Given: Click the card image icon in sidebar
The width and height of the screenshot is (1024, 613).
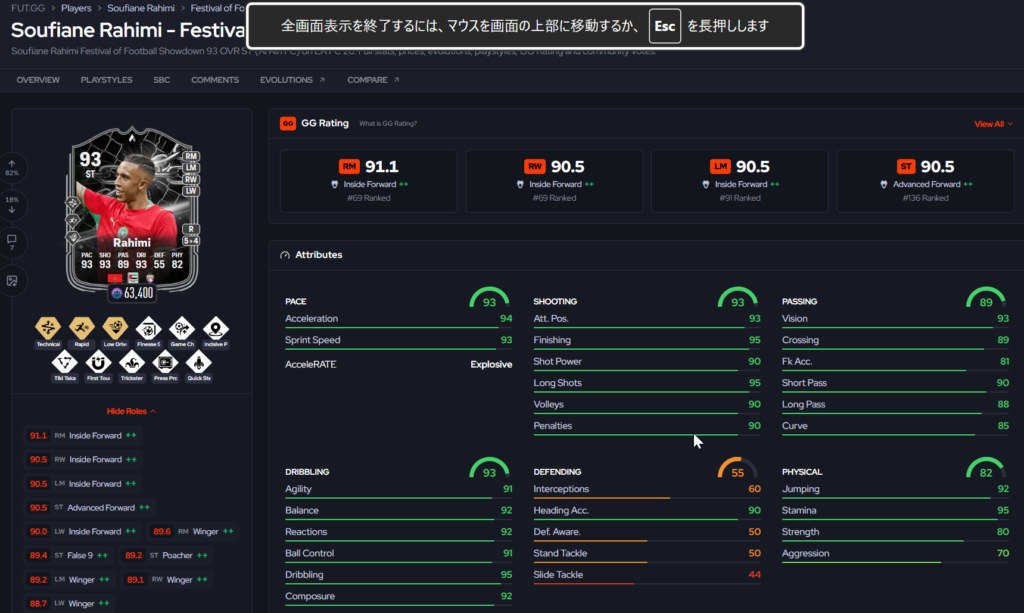Looking at the screenshot, I should [12, 281].
